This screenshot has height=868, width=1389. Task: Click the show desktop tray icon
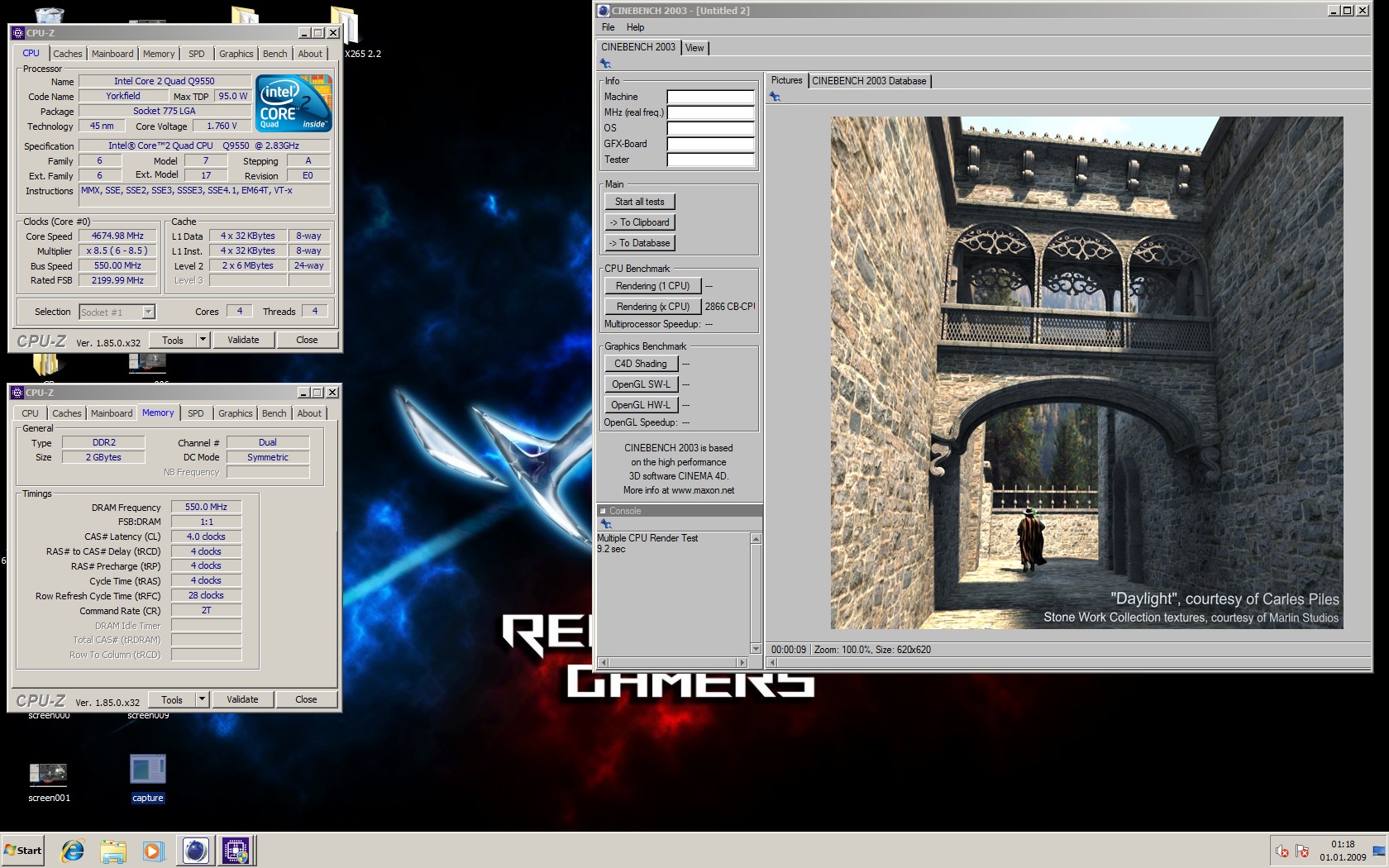[x=1379, y=851]
